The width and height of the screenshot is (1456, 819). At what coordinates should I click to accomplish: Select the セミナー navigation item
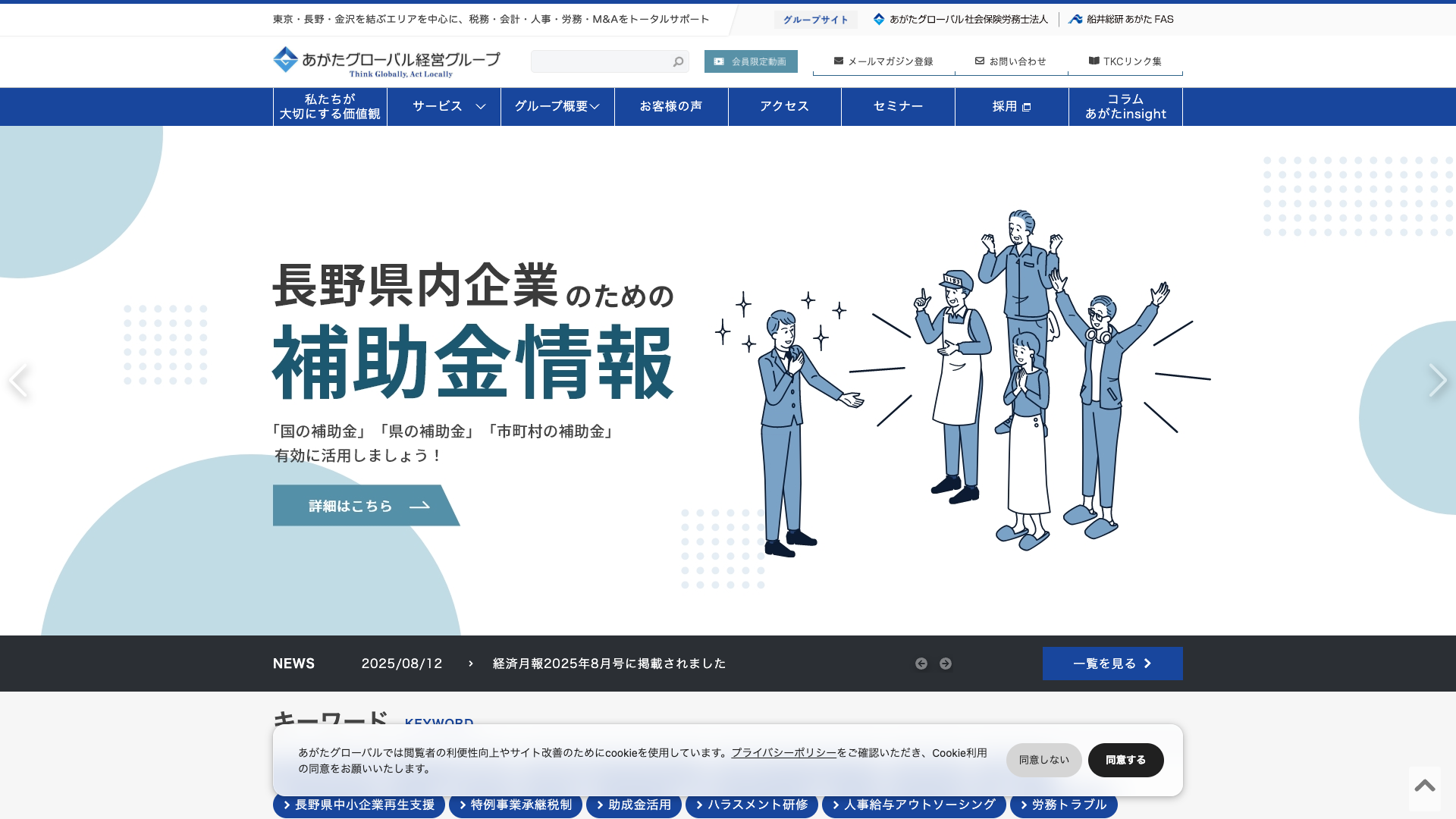tap(898, 106)
